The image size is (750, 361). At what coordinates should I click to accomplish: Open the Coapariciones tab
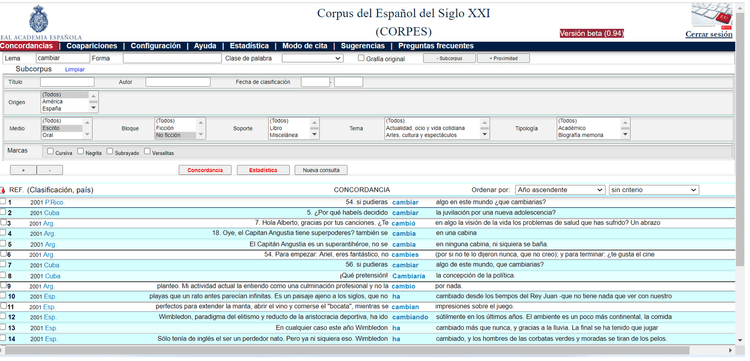point(91,46)
